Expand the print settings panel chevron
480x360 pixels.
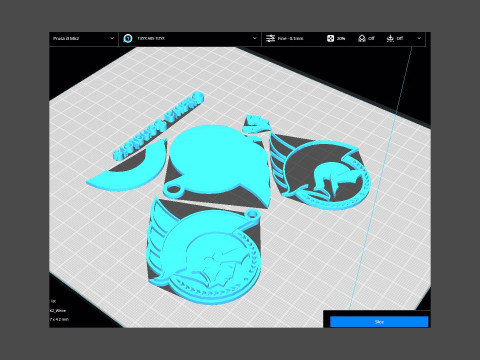coord(419,38)
